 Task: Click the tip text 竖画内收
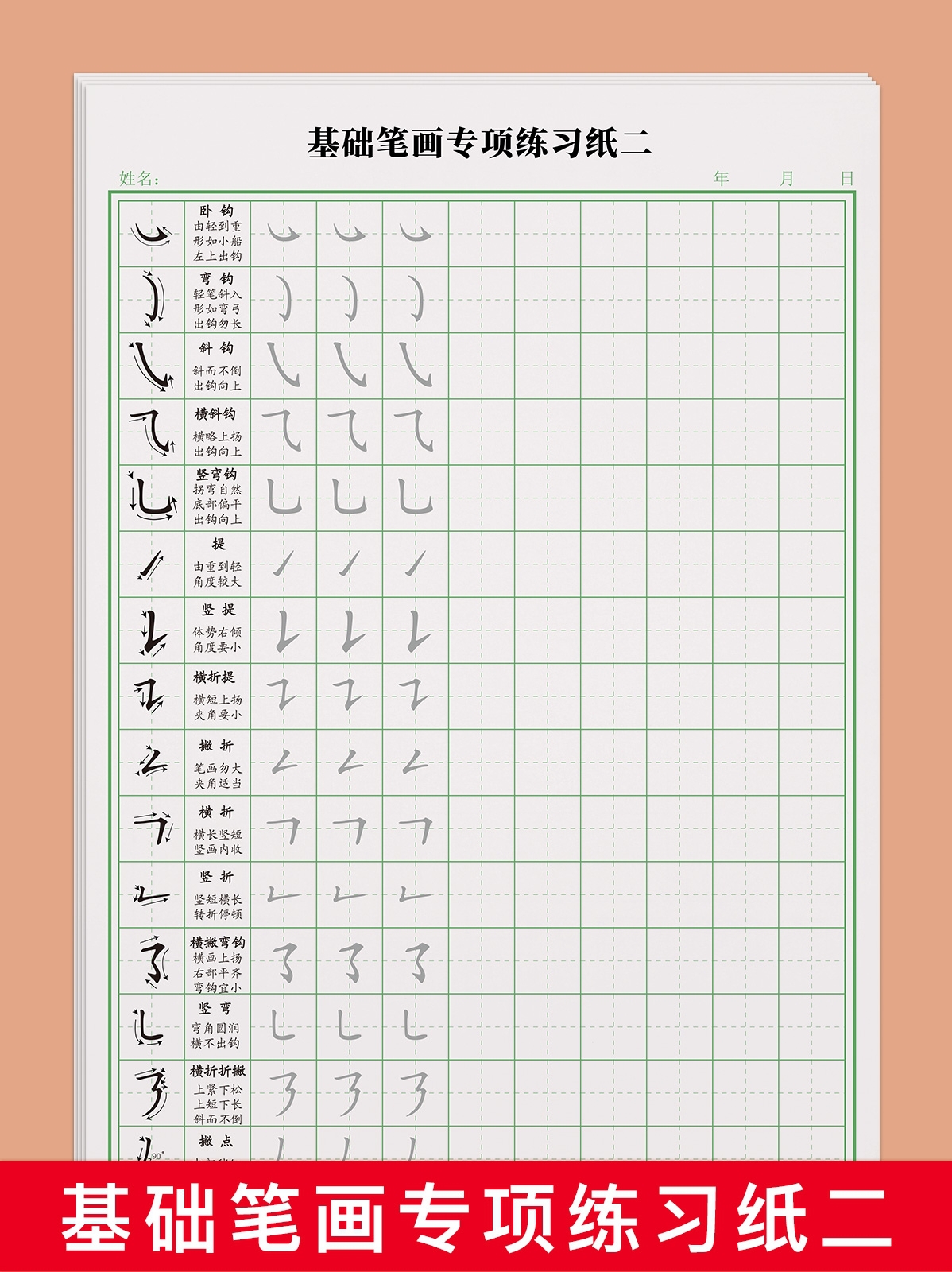point(218,850)
